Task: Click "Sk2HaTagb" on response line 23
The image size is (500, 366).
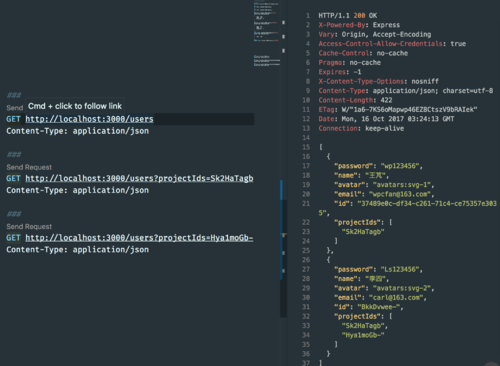Action: point(363,232)
